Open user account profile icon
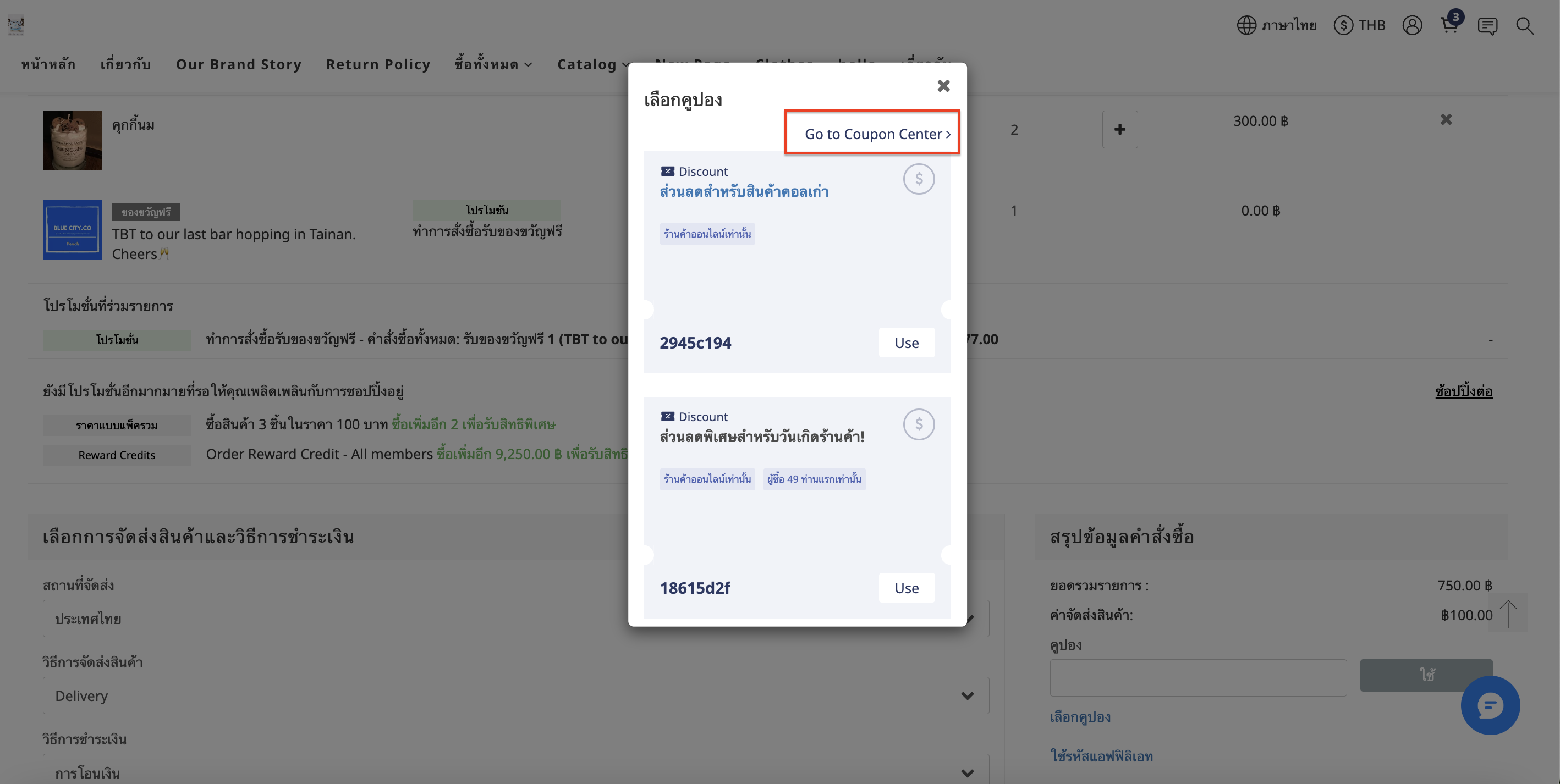This screenshot has width=1560, height=784. point(1411,25)
